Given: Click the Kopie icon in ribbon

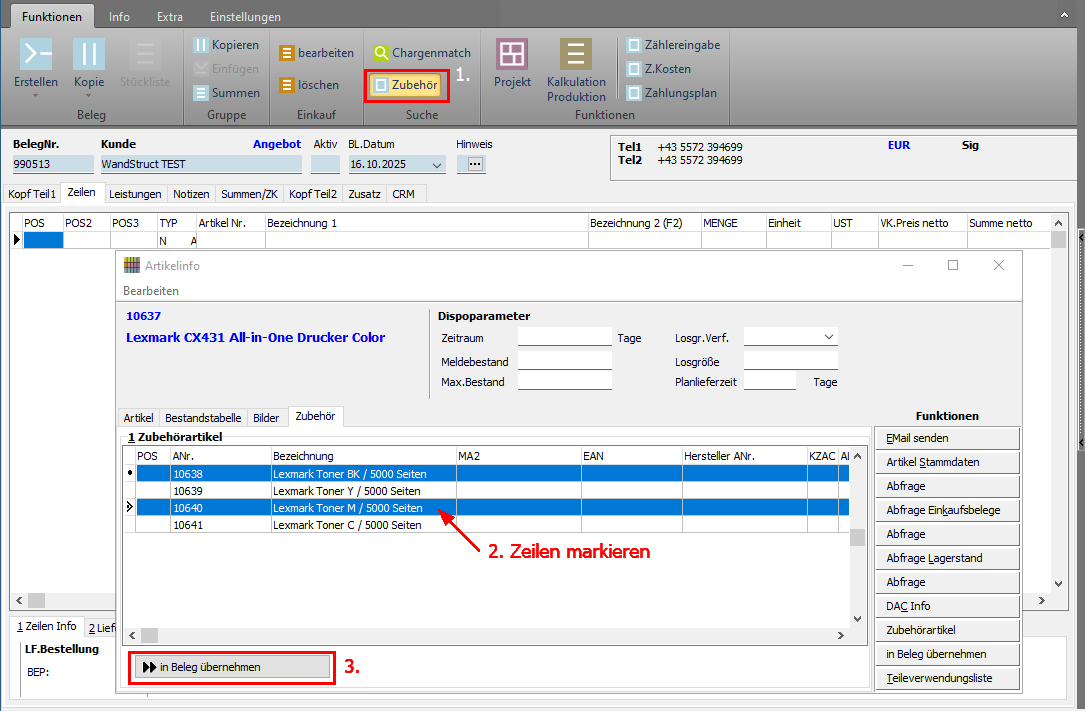Looking at the screenshot, I should point(89,54).
